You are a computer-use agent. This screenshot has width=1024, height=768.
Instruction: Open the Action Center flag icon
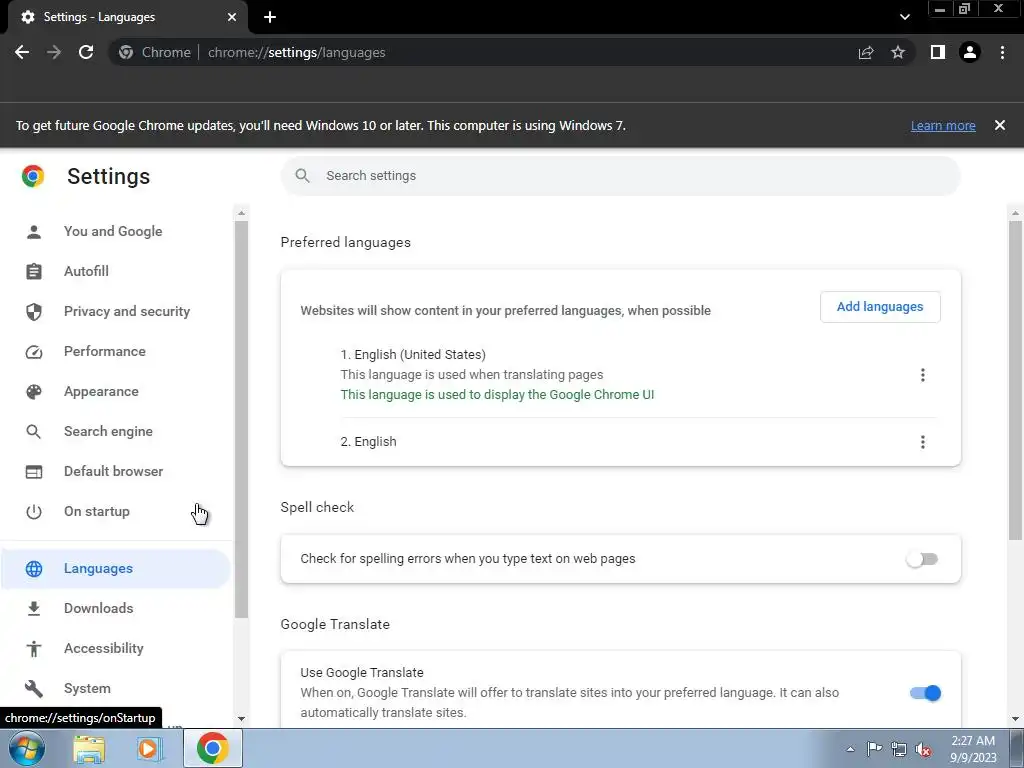pyautogui.click(x=874, y=748)
